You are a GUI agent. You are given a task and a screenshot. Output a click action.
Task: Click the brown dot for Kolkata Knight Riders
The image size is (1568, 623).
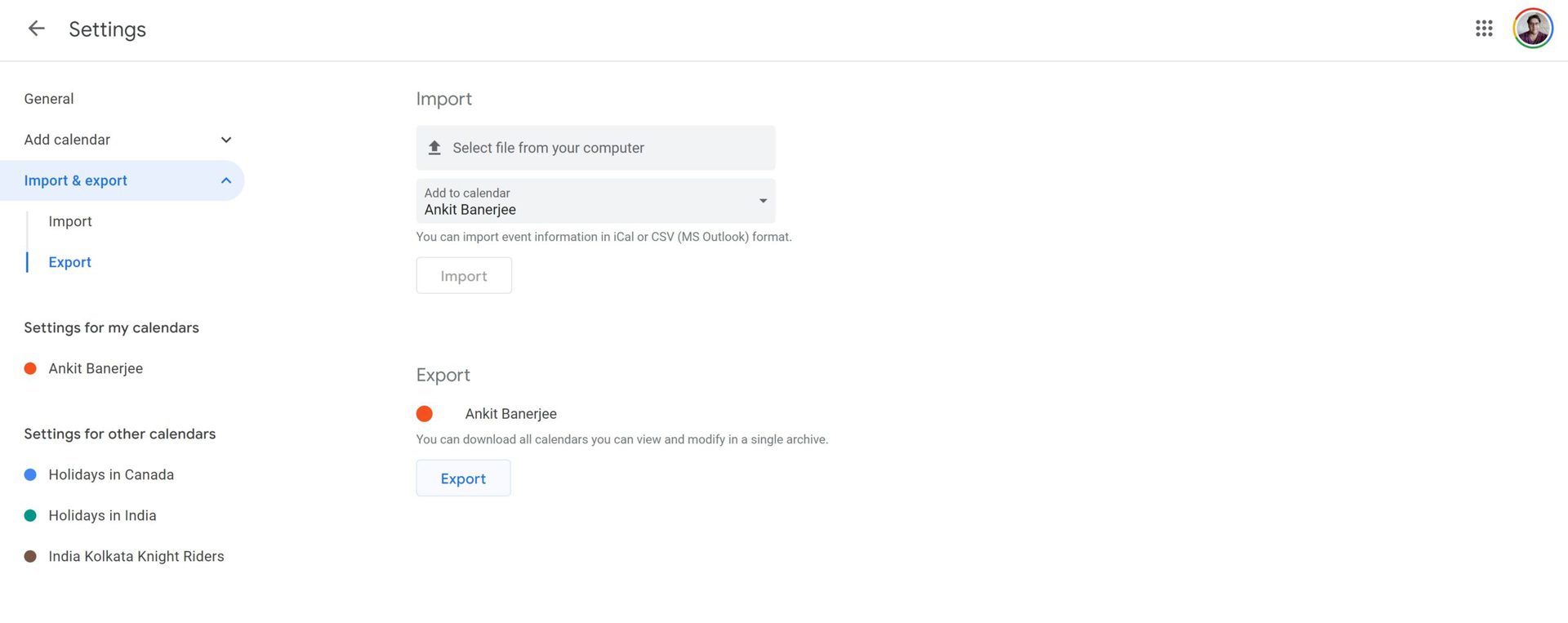30,556
